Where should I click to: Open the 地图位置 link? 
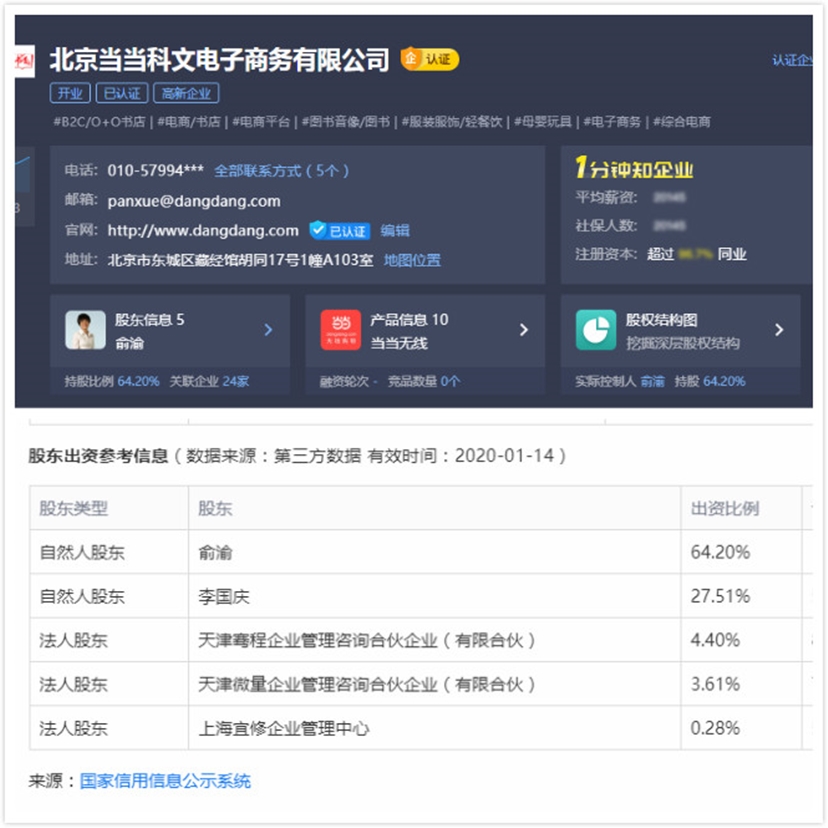412,260
